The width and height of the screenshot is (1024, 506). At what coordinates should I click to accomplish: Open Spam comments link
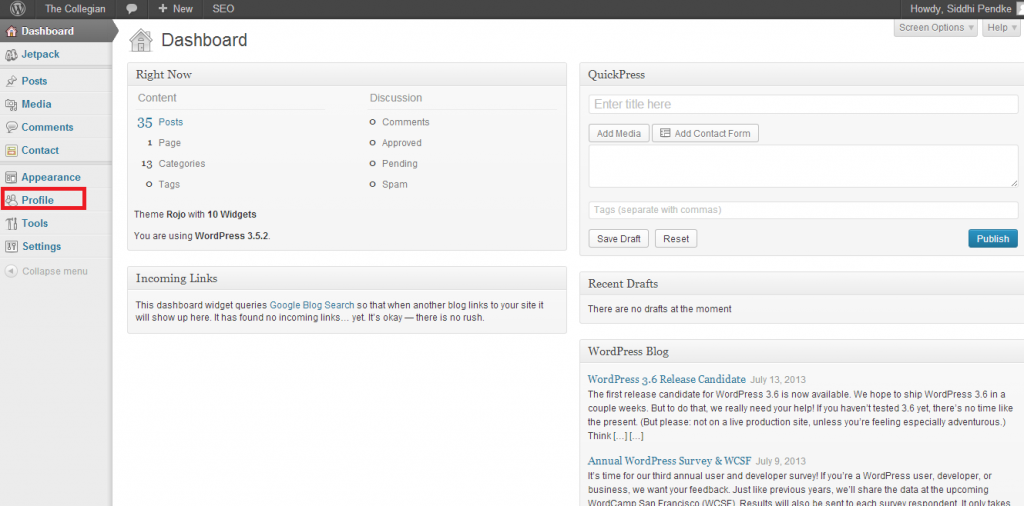394,185
